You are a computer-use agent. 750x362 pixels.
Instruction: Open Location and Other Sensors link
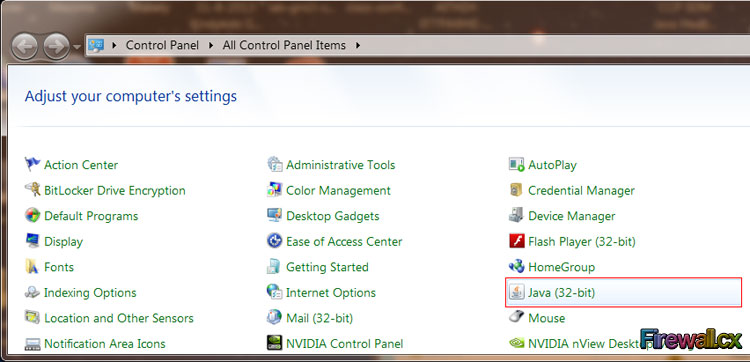pos(119,318)
